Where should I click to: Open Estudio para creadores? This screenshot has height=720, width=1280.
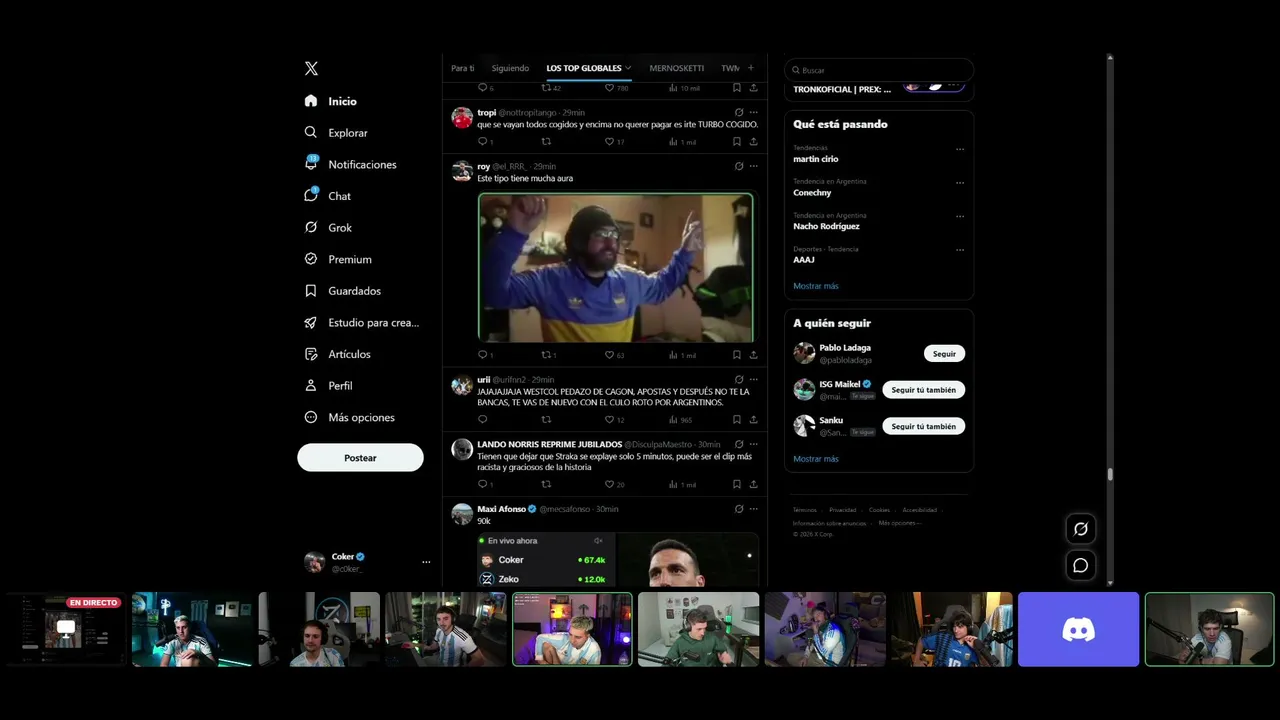click(362, 323)
